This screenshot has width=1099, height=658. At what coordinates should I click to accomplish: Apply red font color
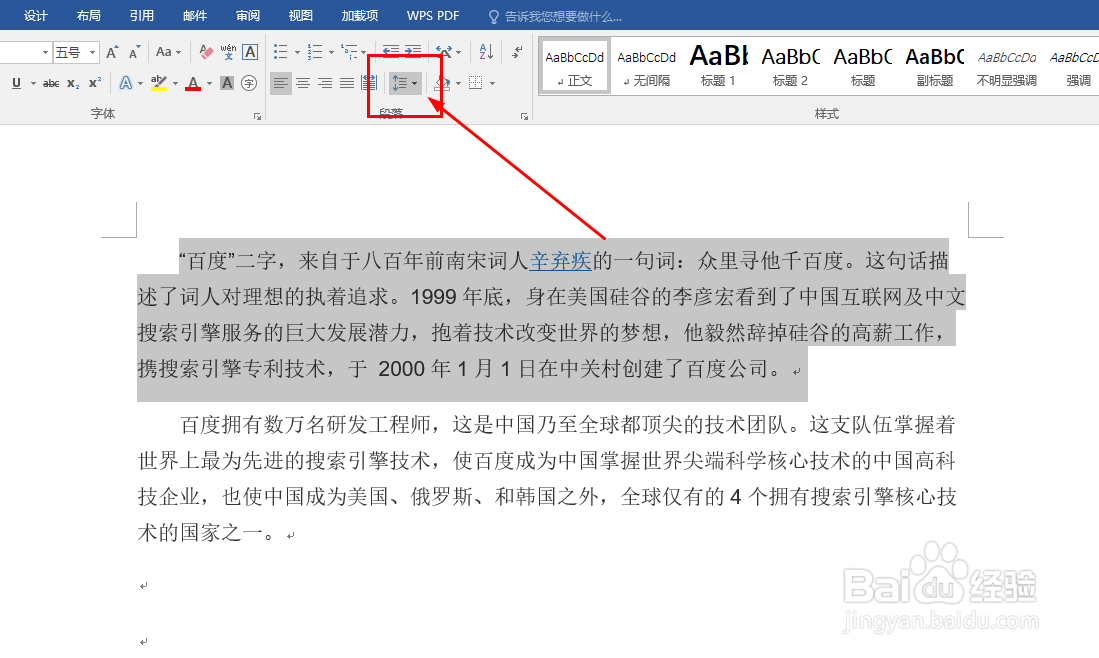coord(193,83)
